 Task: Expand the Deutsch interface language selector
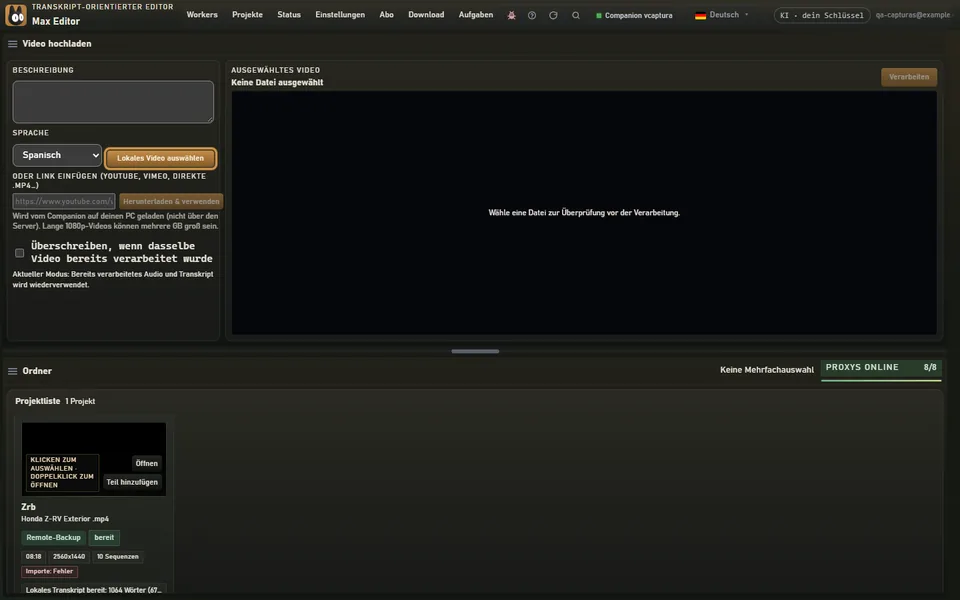(x=722, y=15)
